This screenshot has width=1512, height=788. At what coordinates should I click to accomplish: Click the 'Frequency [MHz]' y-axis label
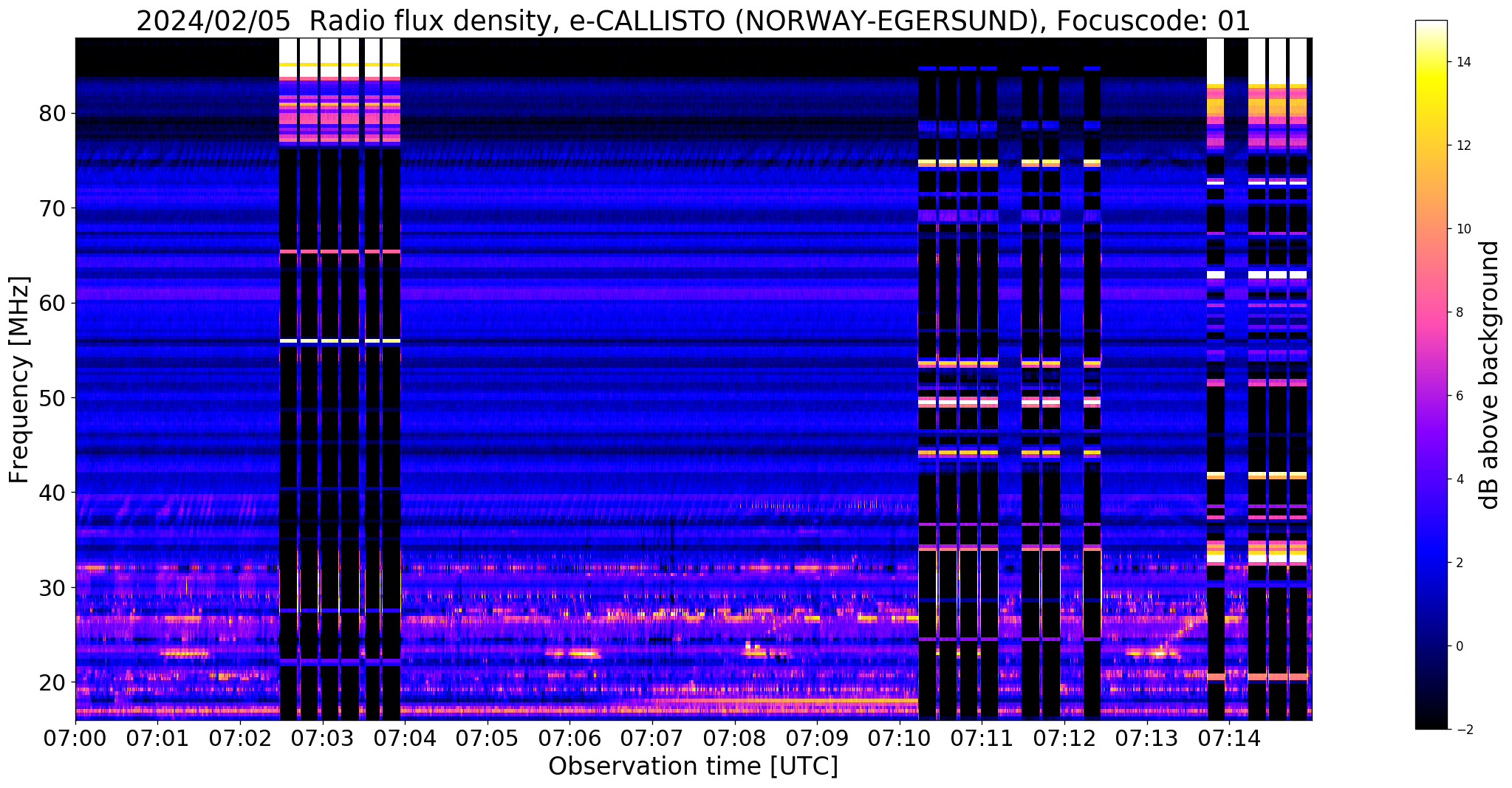click(19, 380)
